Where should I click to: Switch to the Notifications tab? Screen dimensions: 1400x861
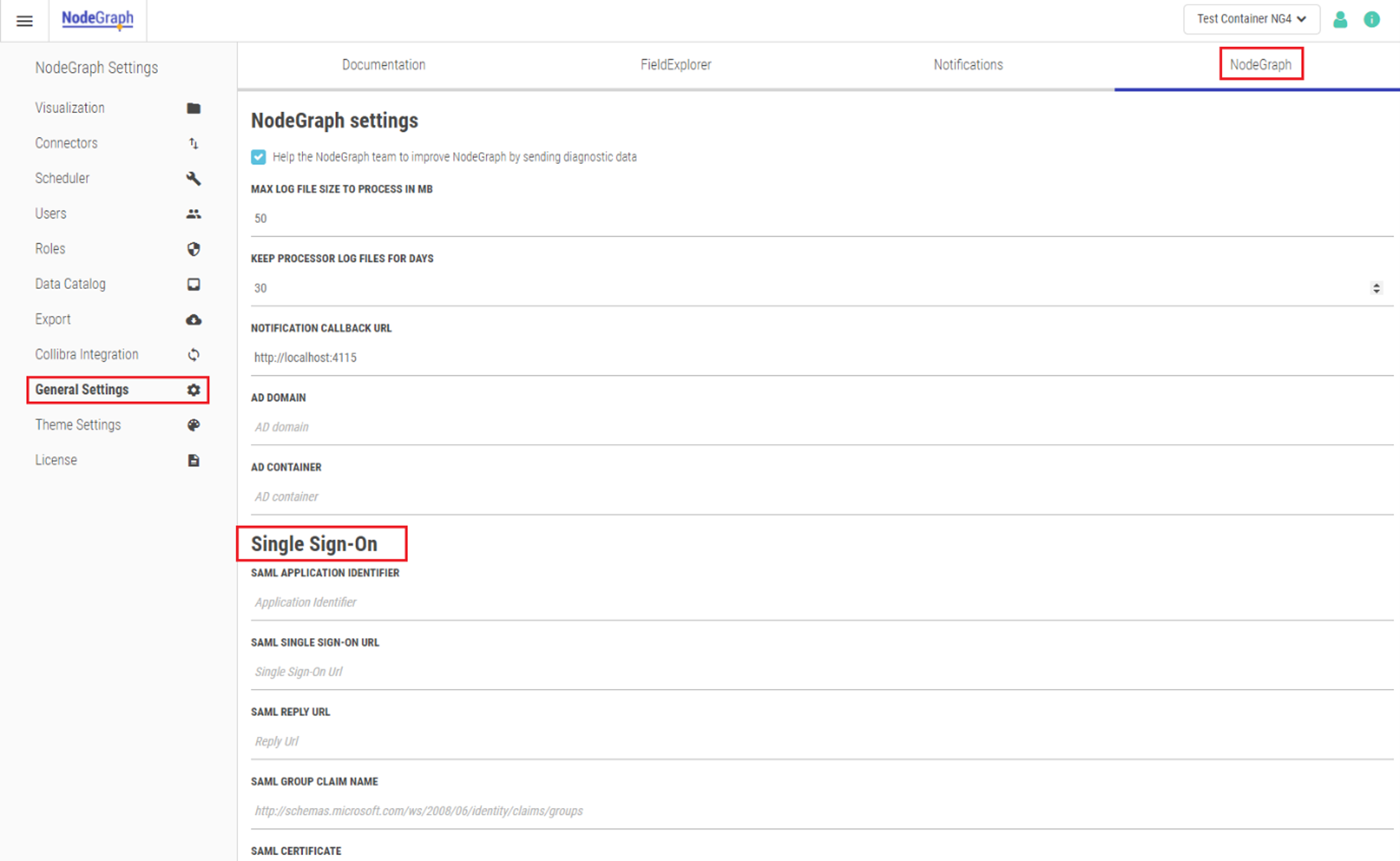click(x=968, y=64)
